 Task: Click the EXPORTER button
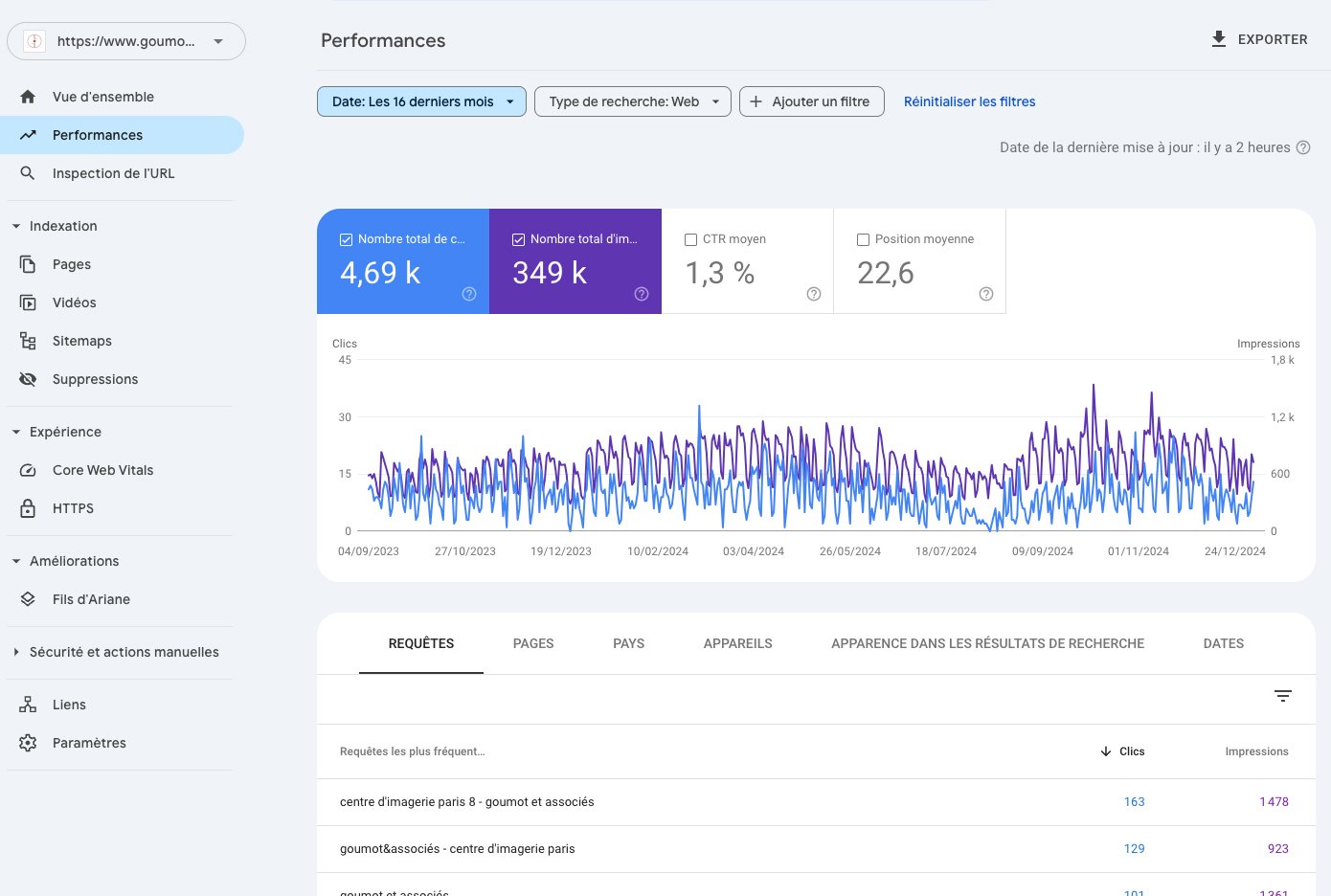tap(1259, 39)
